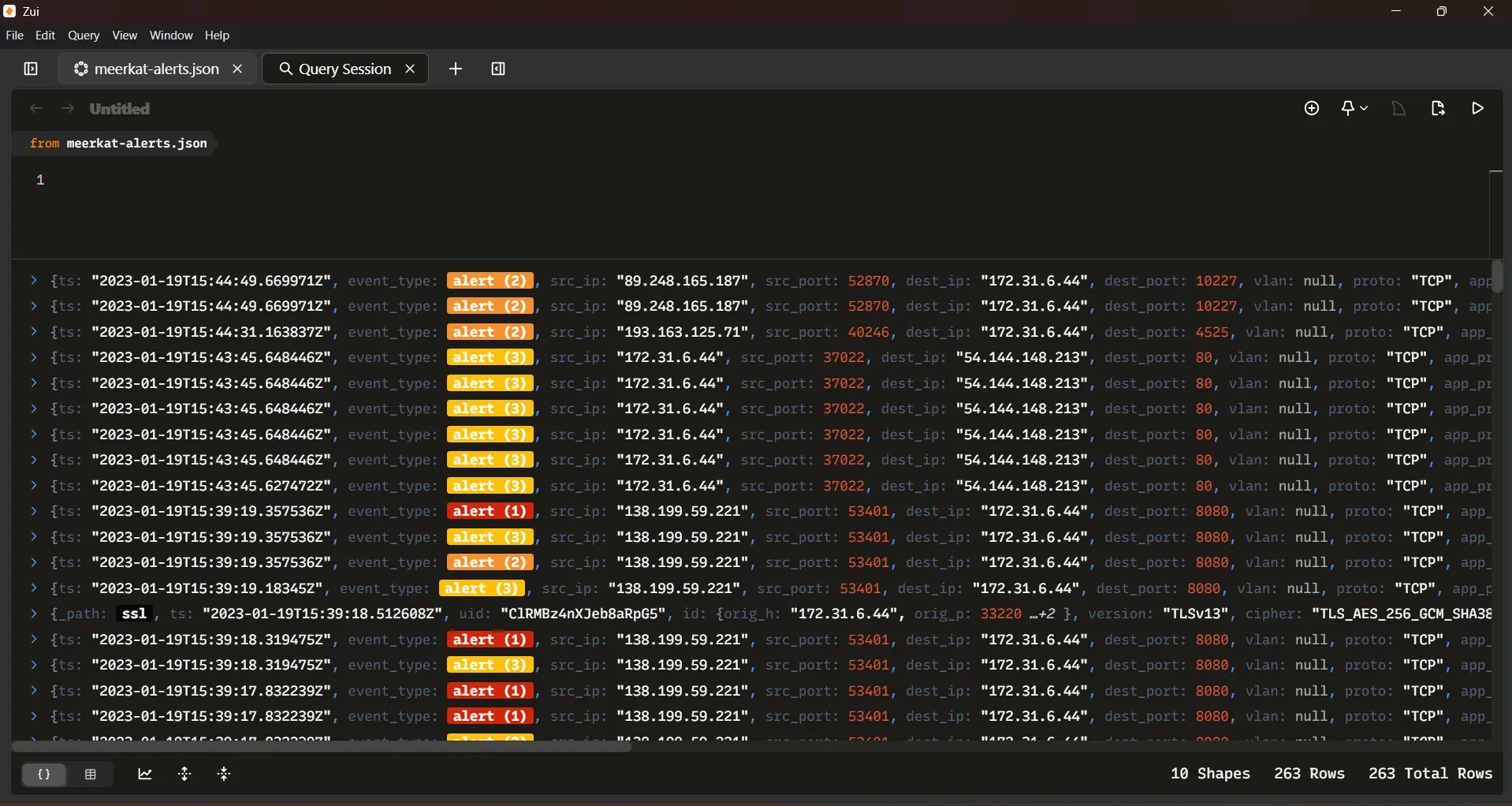Expand all rows with the expand icon

point(185,774)
